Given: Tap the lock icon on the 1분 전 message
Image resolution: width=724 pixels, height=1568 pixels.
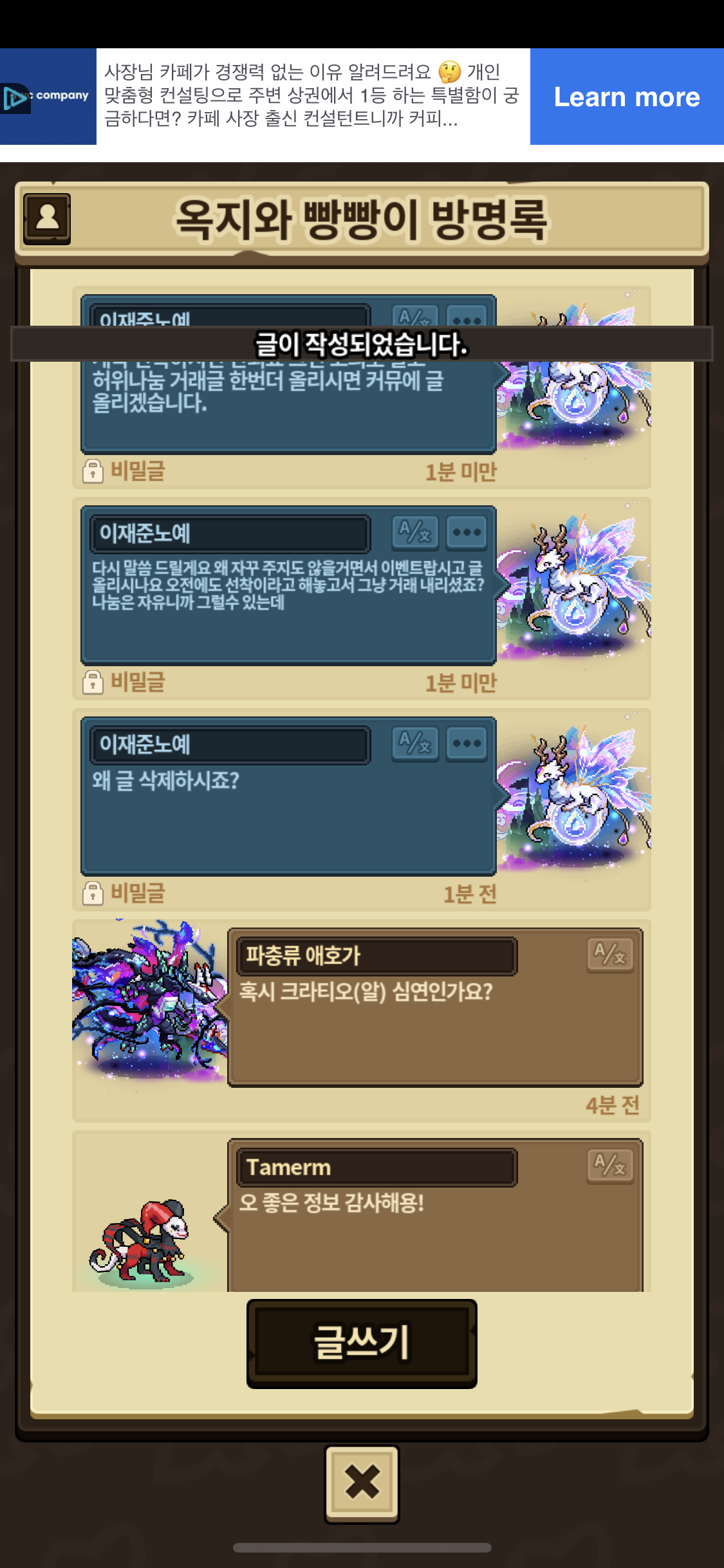Looking at the screenshot, I should click(93, 893).
